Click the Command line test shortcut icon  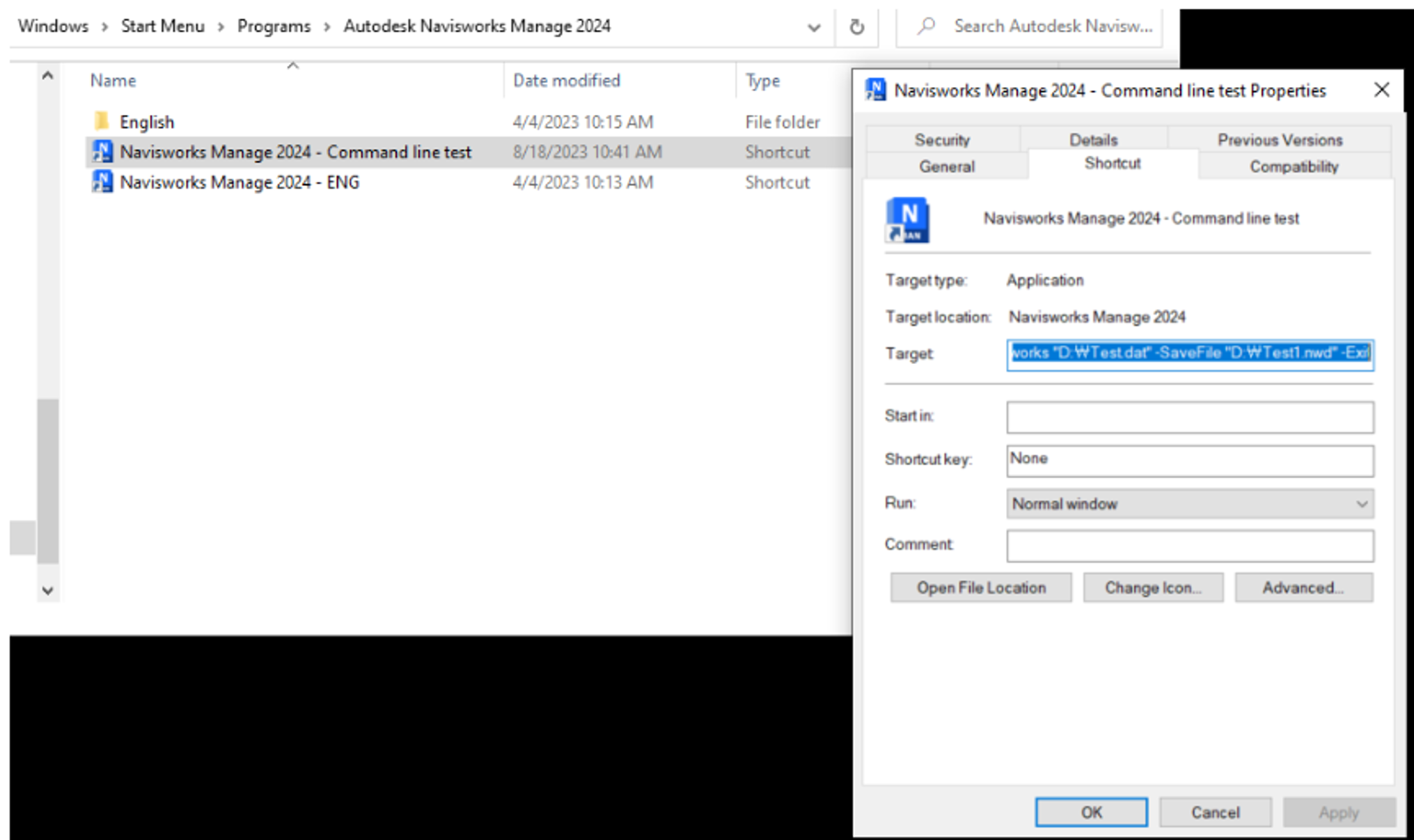(x=102, y=152)
